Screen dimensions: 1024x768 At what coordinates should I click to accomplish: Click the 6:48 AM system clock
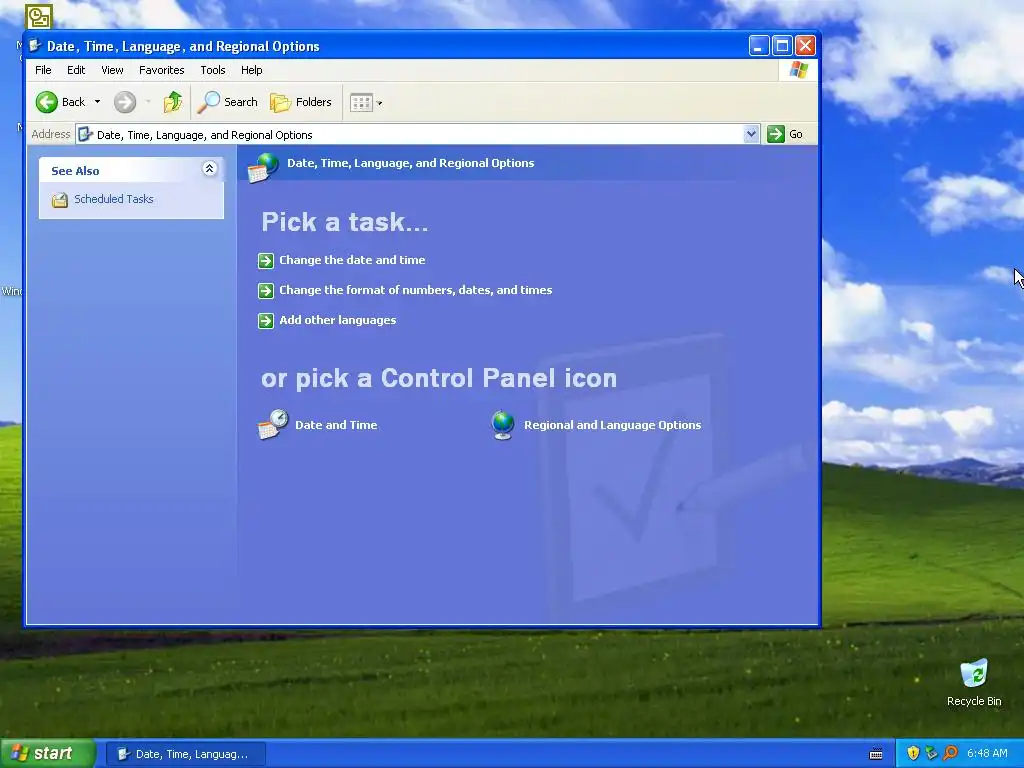click(x=987, y=754)
